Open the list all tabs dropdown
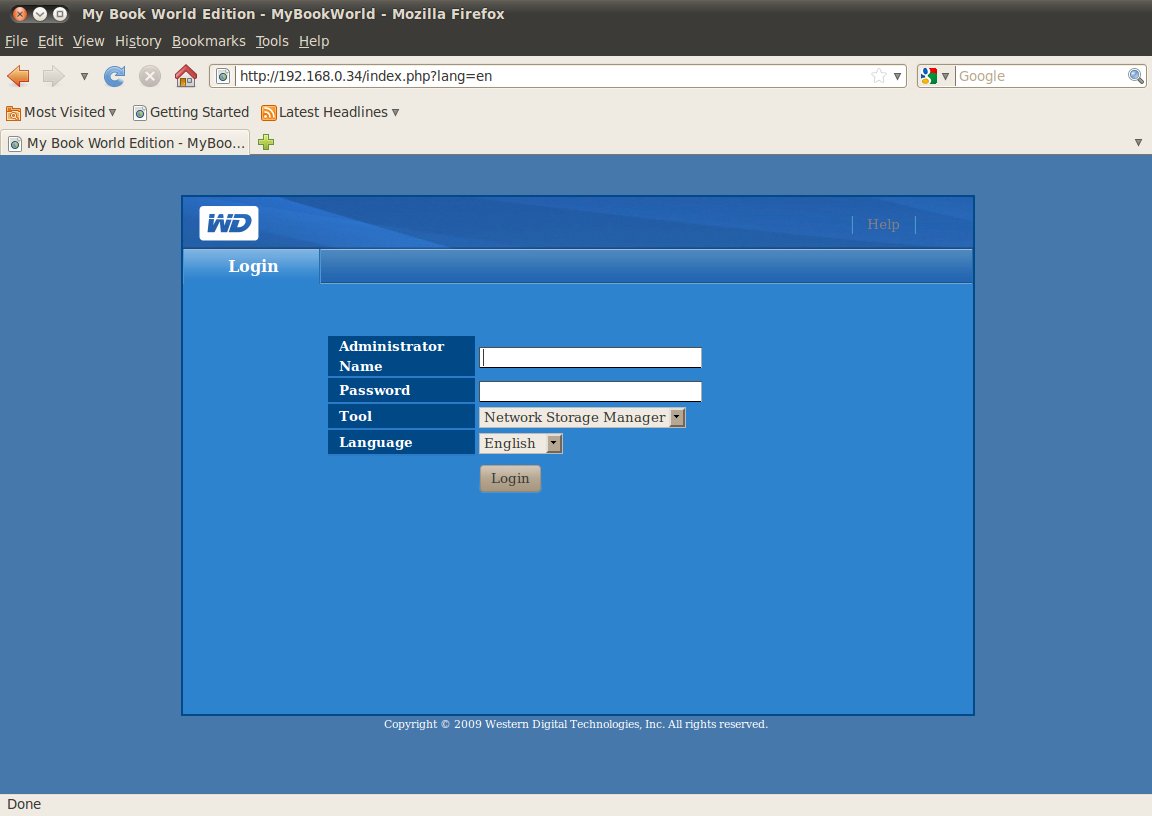This screenshot has height=816, width=1152. coord(1138,142)
